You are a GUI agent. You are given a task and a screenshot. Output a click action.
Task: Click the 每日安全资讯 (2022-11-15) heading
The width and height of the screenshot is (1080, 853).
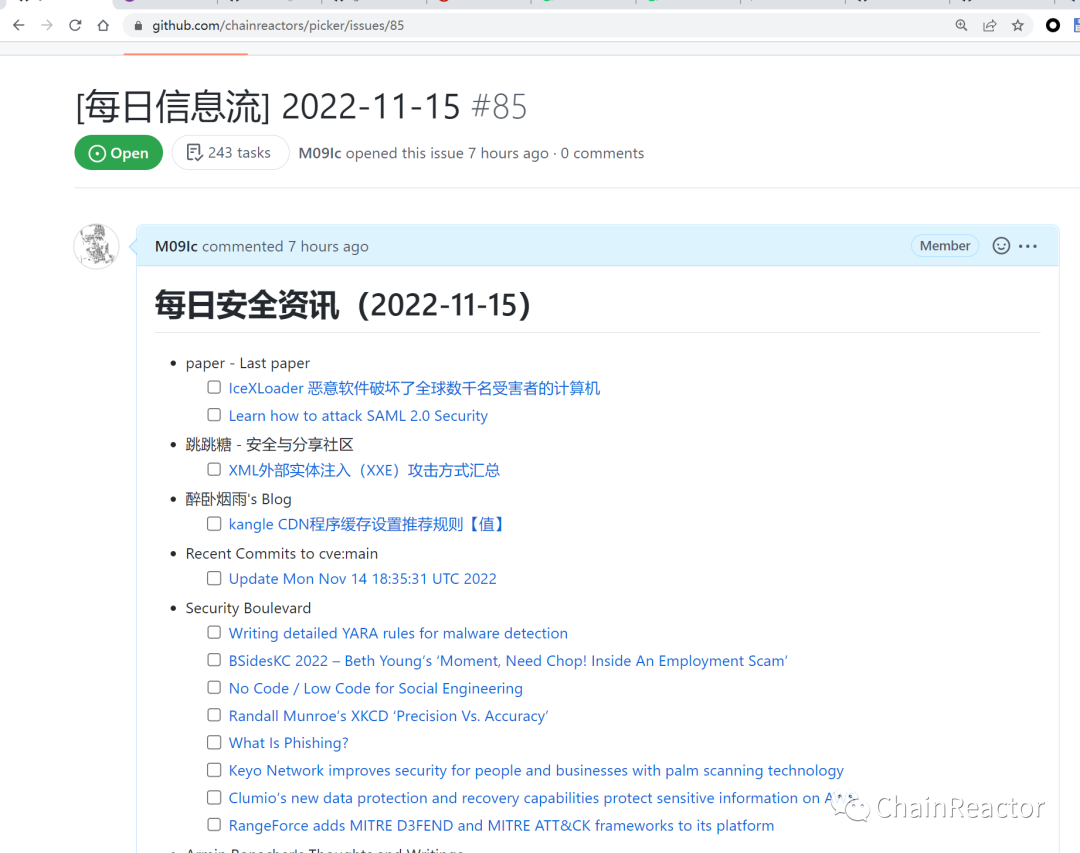click(343, 305)
